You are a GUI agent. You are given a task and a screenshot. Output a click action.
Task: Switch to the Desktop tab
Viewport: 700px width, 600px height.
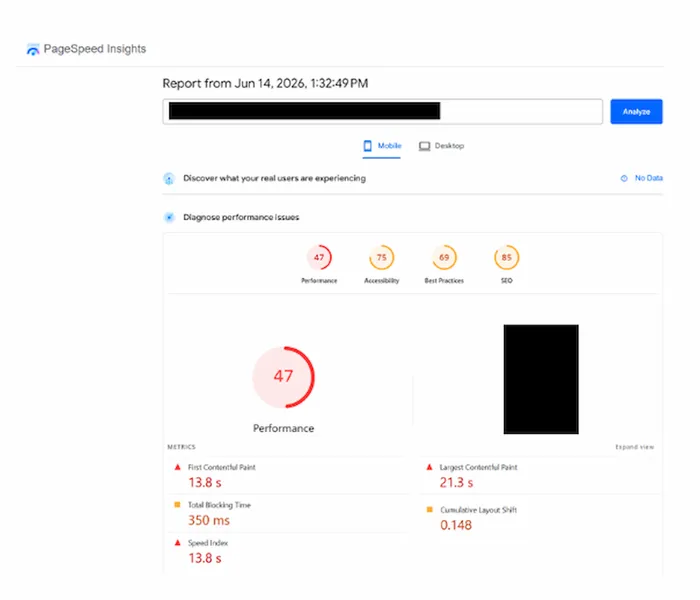click(441, 146)
